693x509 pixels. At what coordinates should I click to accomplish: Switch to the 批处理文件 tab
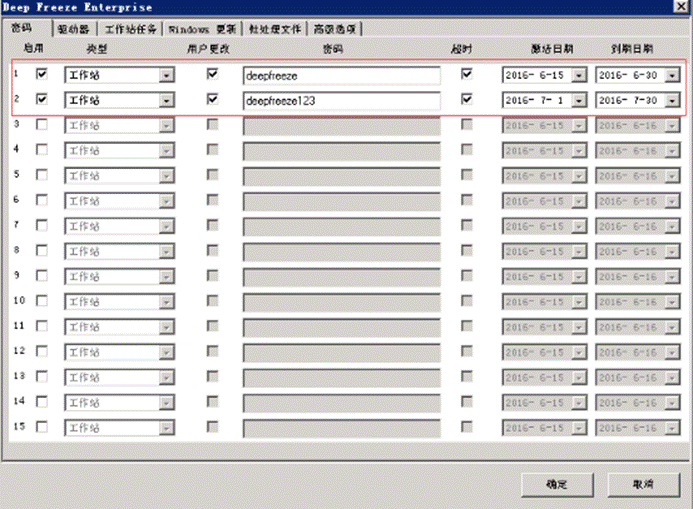pos(274,29)
